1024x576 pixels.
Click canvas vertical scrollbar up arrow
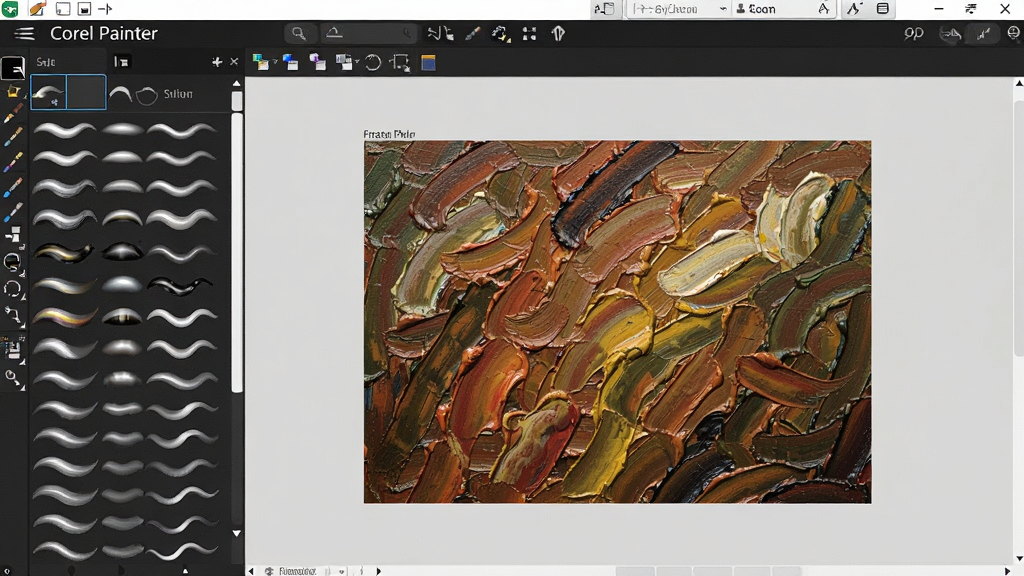point(1019,83)
